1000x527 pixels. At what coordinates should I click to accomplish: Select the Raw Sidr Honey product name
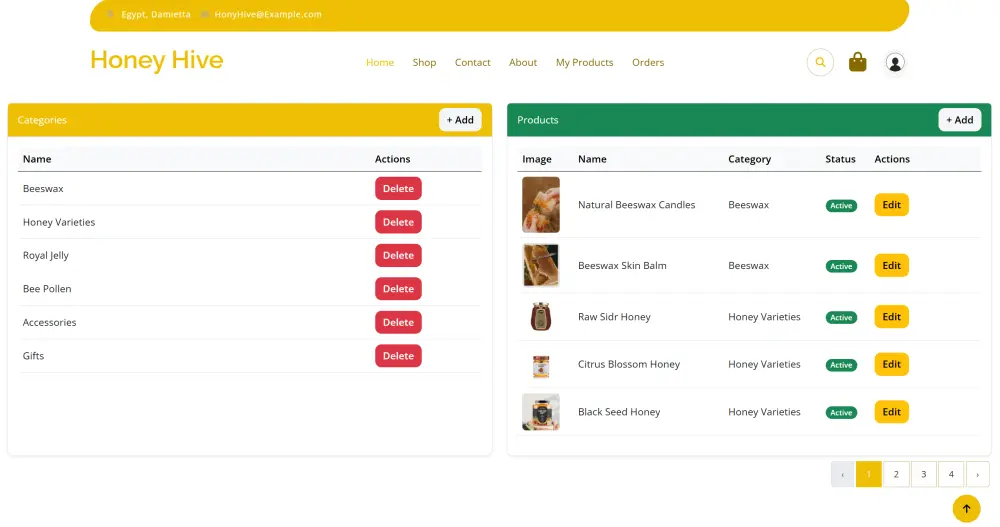614,316
